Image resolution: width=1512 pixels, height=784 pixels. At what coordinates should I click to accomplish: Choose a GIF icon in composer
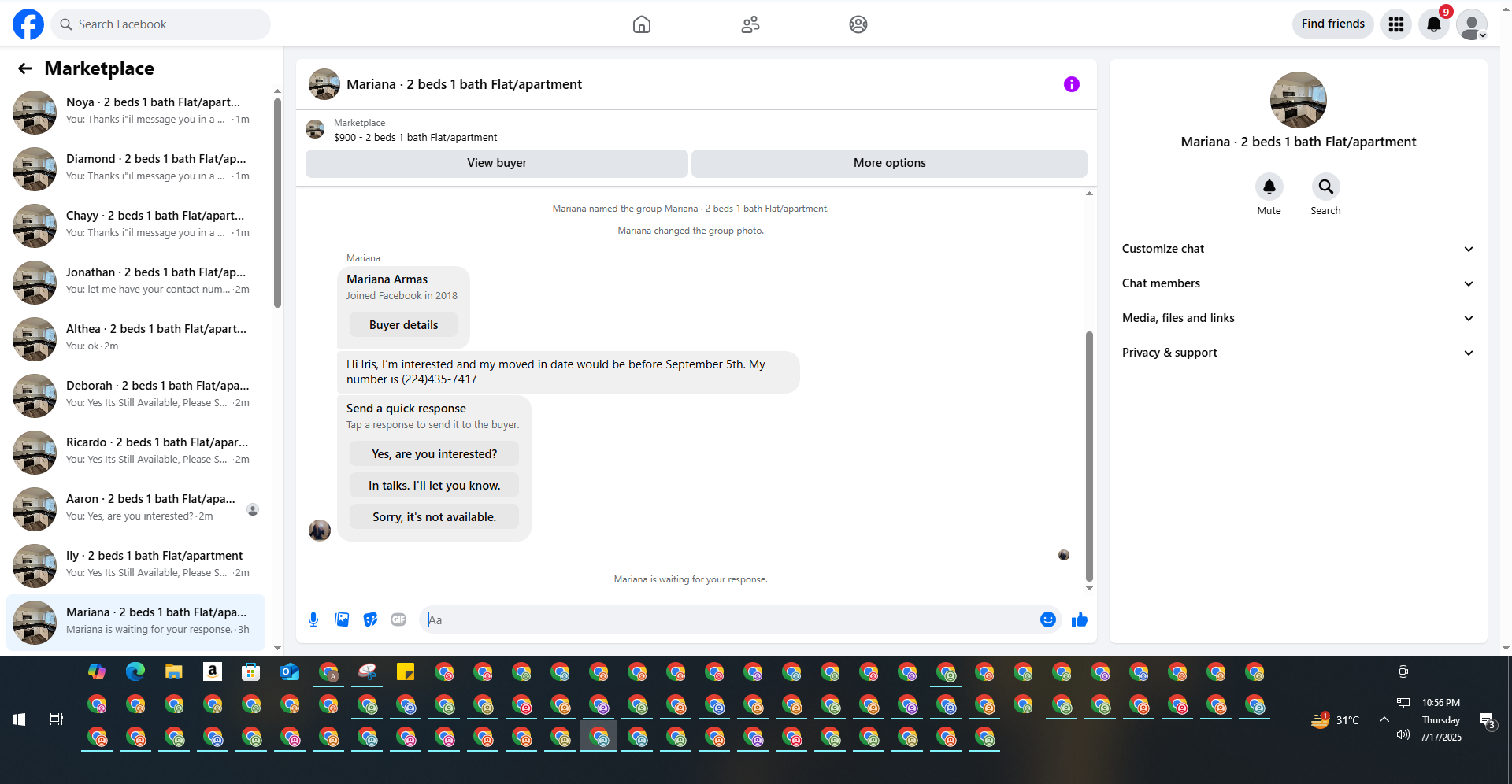398,619
